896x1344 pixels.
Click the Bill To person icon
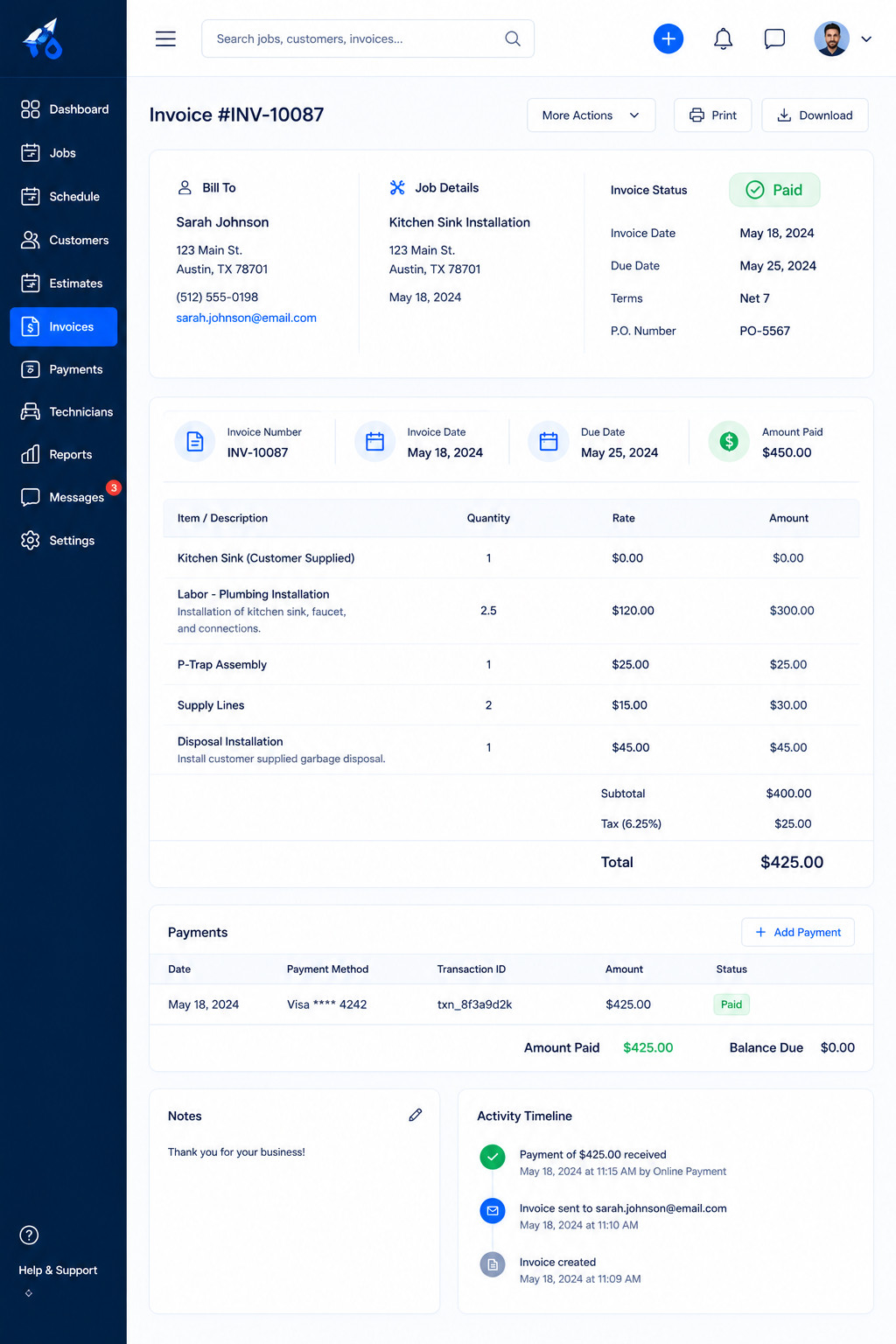185,187
